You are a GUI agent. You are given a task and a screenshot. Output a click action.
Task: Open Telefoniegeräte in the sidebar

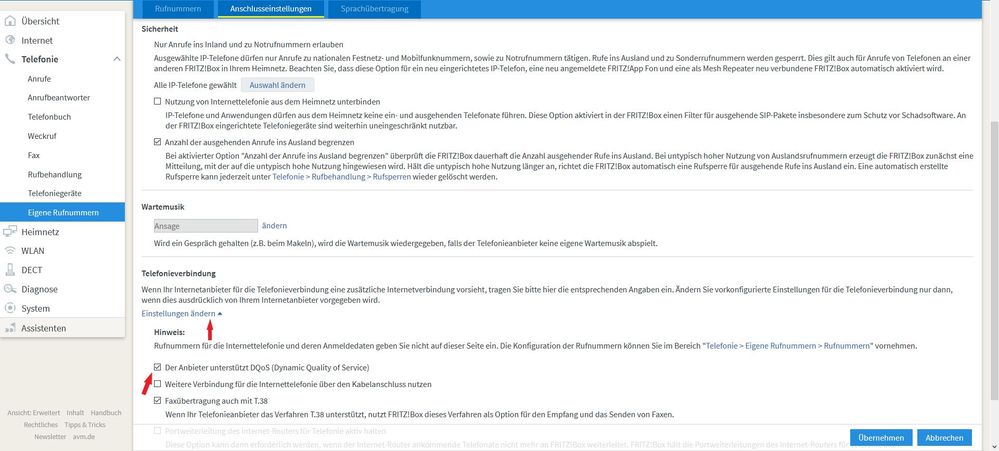coord(55,193)
